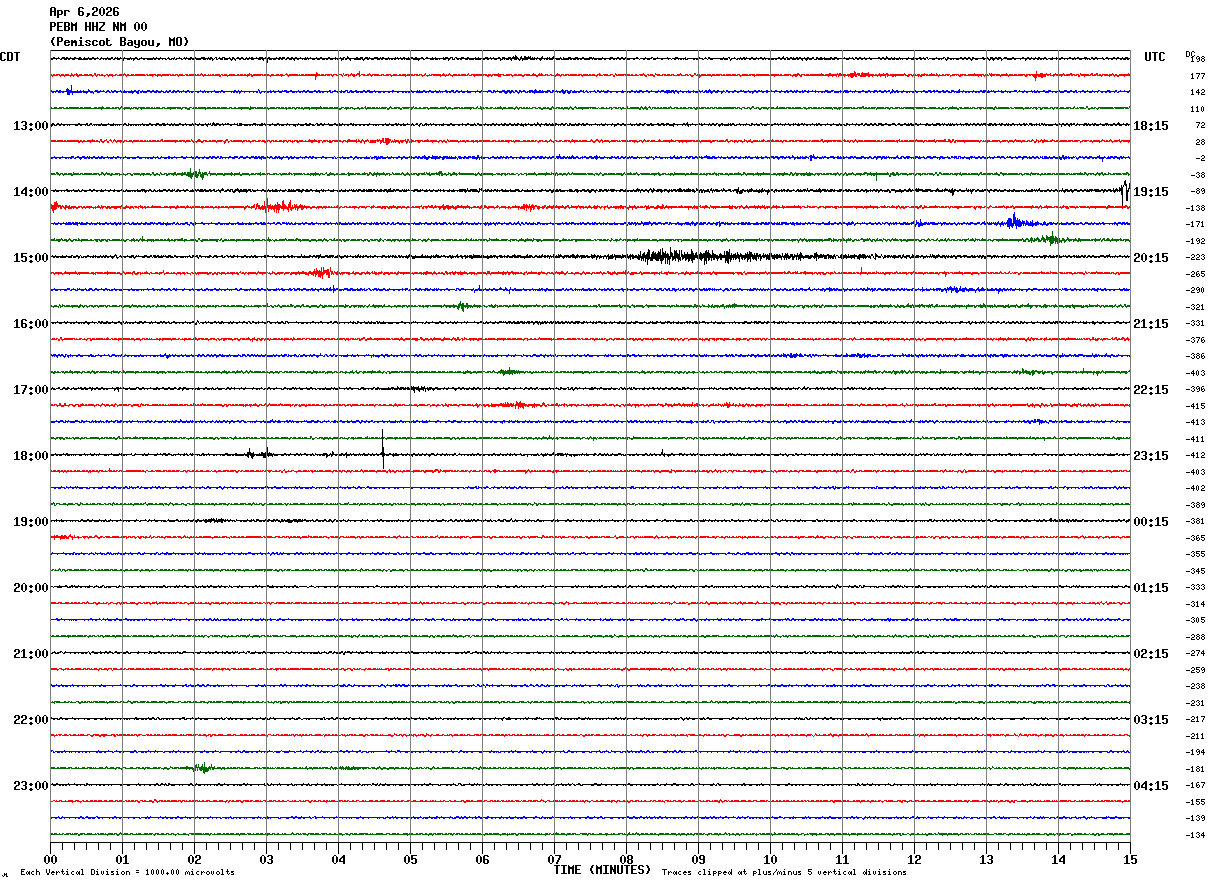Screen dimensions: 1210x886
Task: Select the 19:00 CDT time label
Action: (x=30, y=522)
